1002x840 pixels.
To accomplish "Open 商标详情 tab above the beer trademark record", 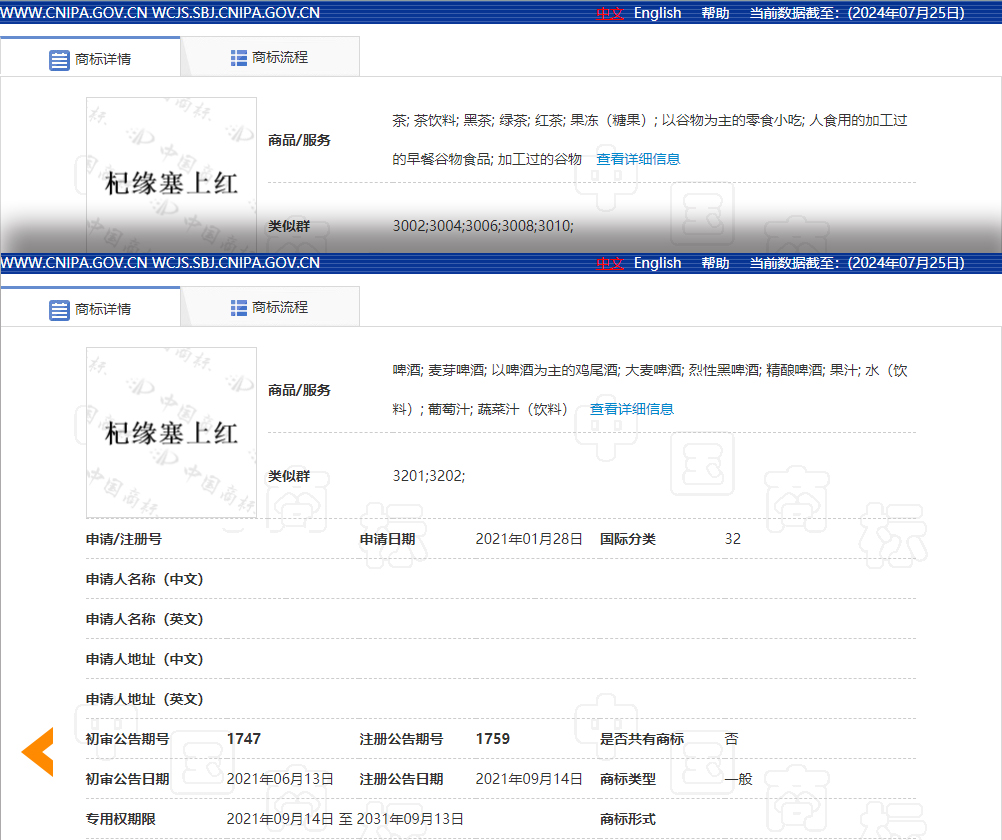I will (90, 309).
